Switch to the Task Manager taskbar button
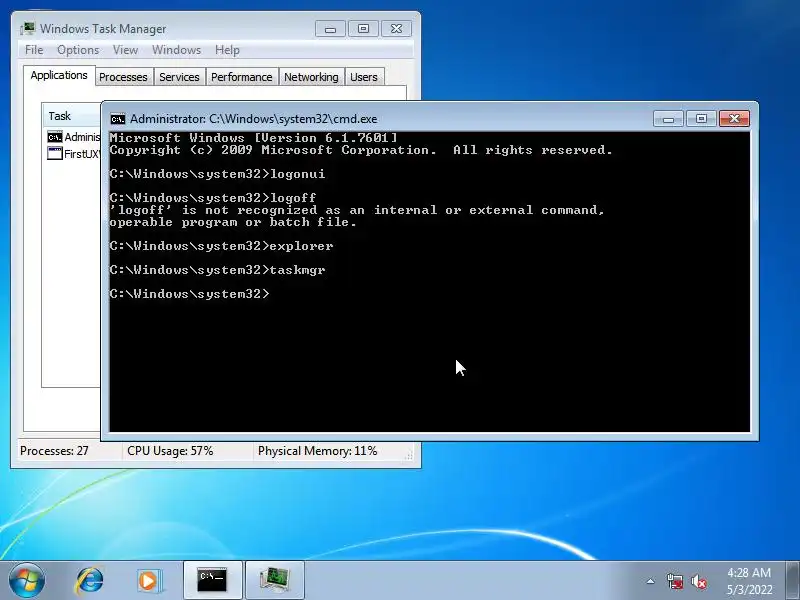This screenshot has width=800, height=600. pyautogui.click(x=275, y=580)
